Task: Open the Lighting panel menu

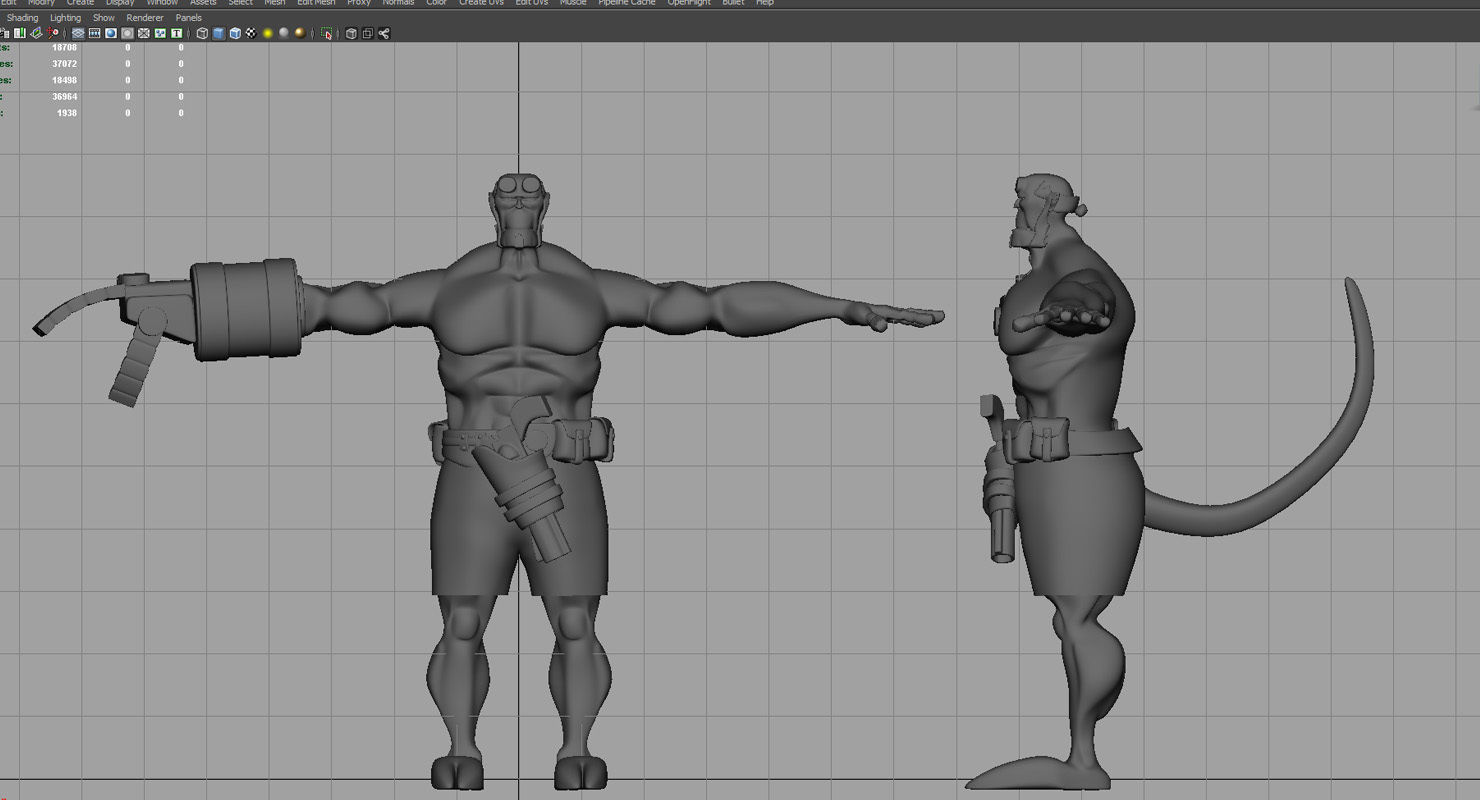Action: [x=66, y=18]
